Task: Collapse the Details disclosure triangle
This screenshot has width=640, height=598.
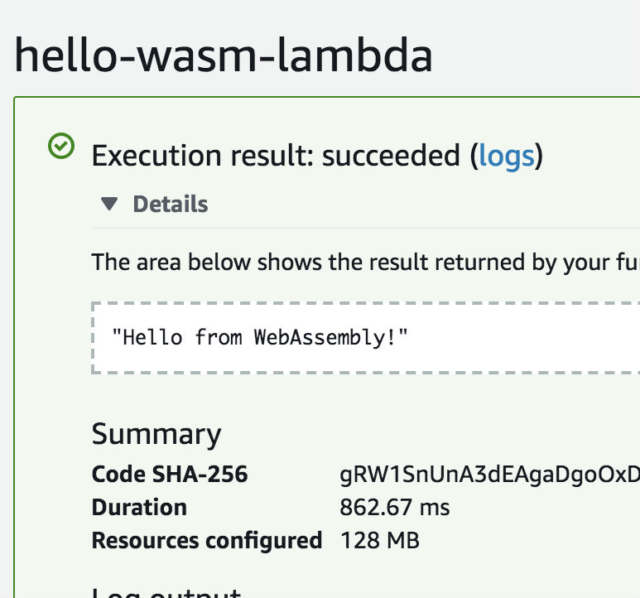Action: tap(109, 204)
